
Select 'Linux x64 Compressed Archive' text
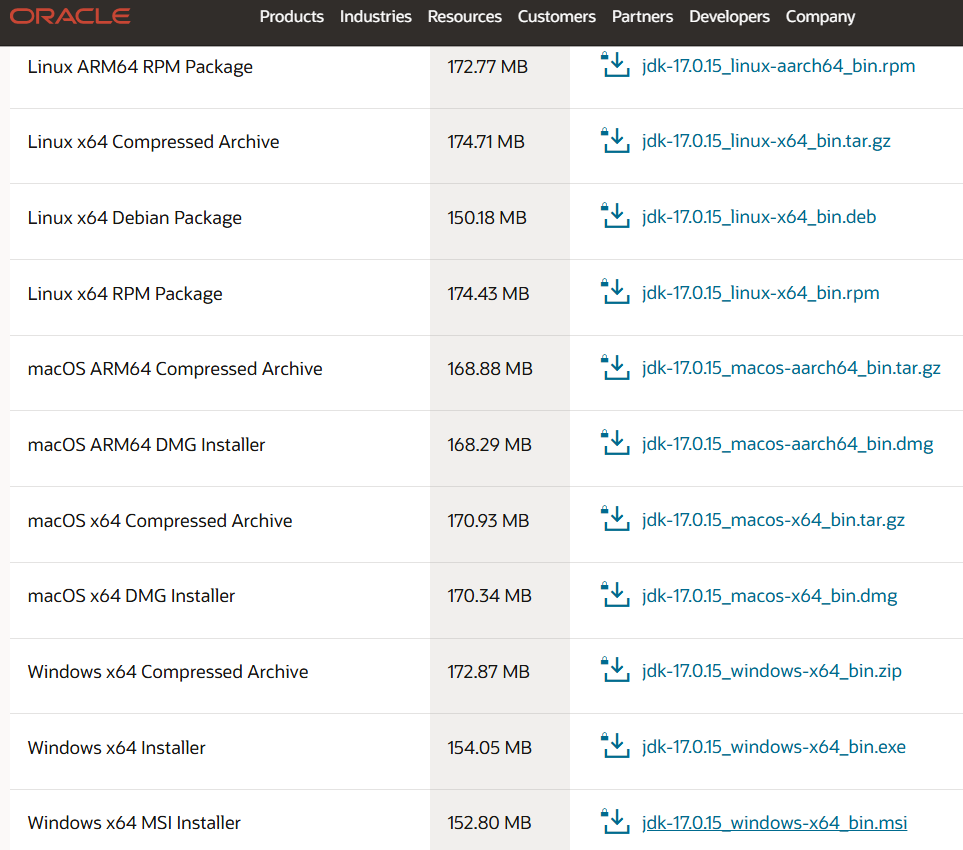point(154,142)
